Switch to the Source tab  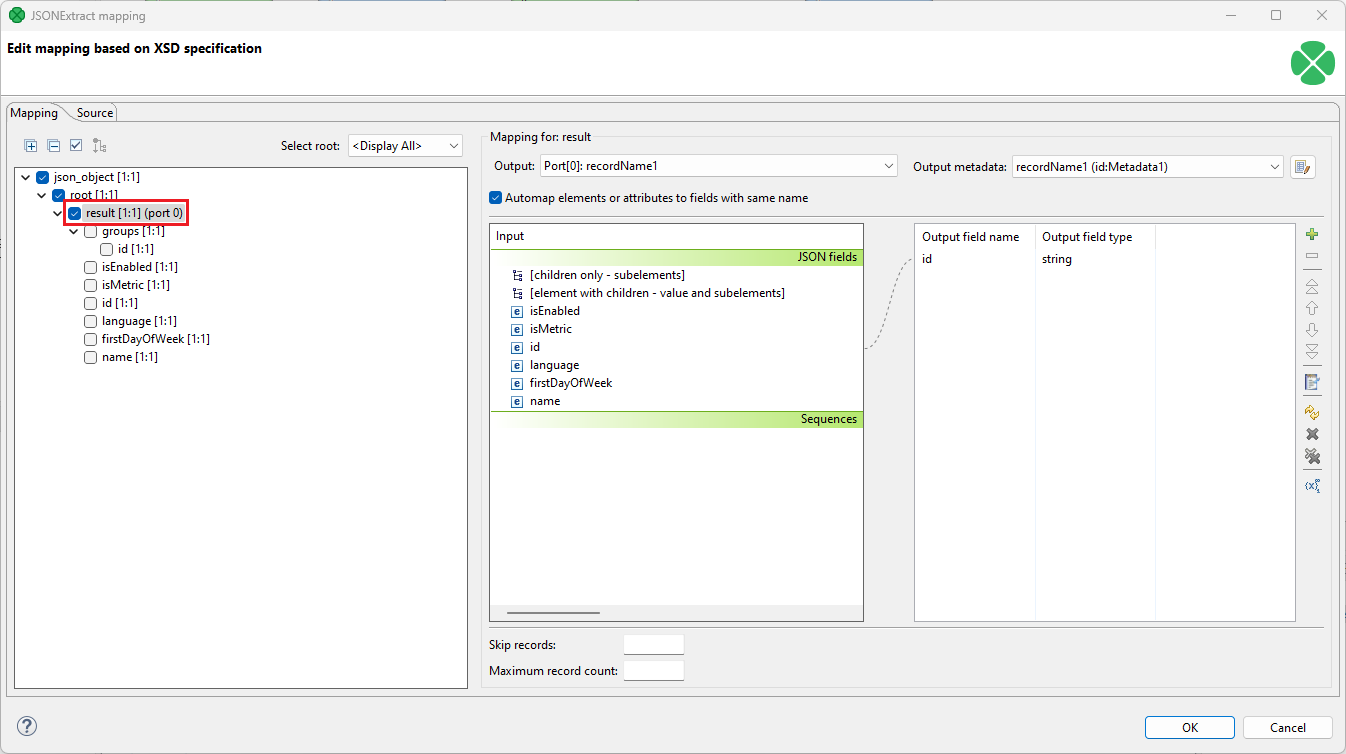click(93, 112)
